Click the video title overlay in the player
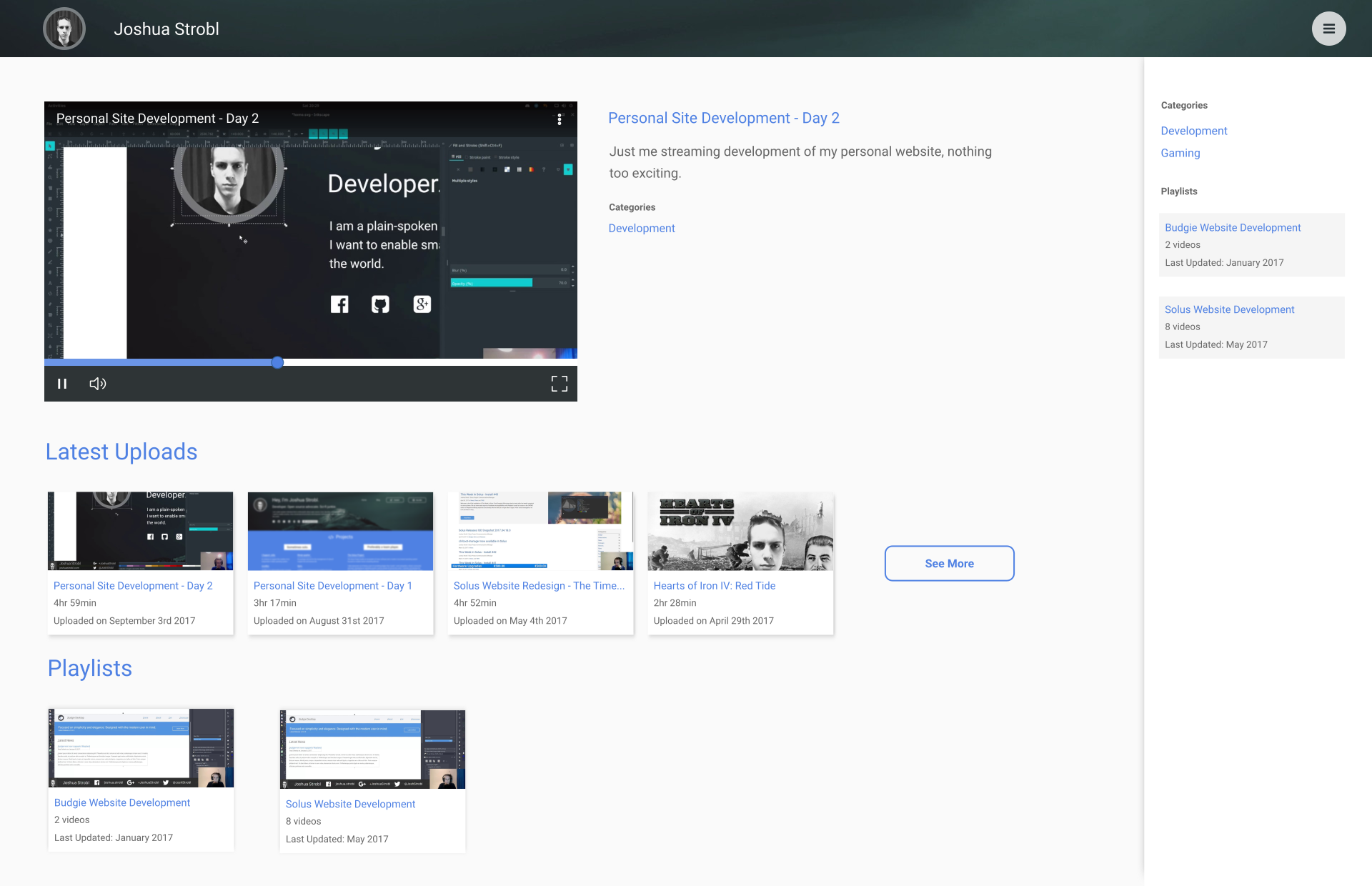Screen dimensions: 1372x886 click(x=157, y=119)
